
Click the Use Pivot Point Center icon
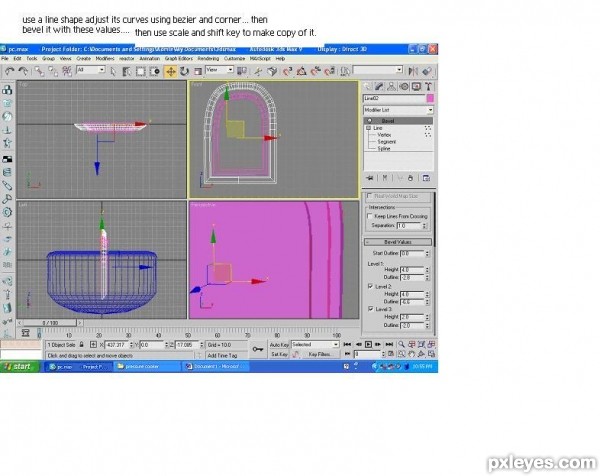tap(241, 71)
